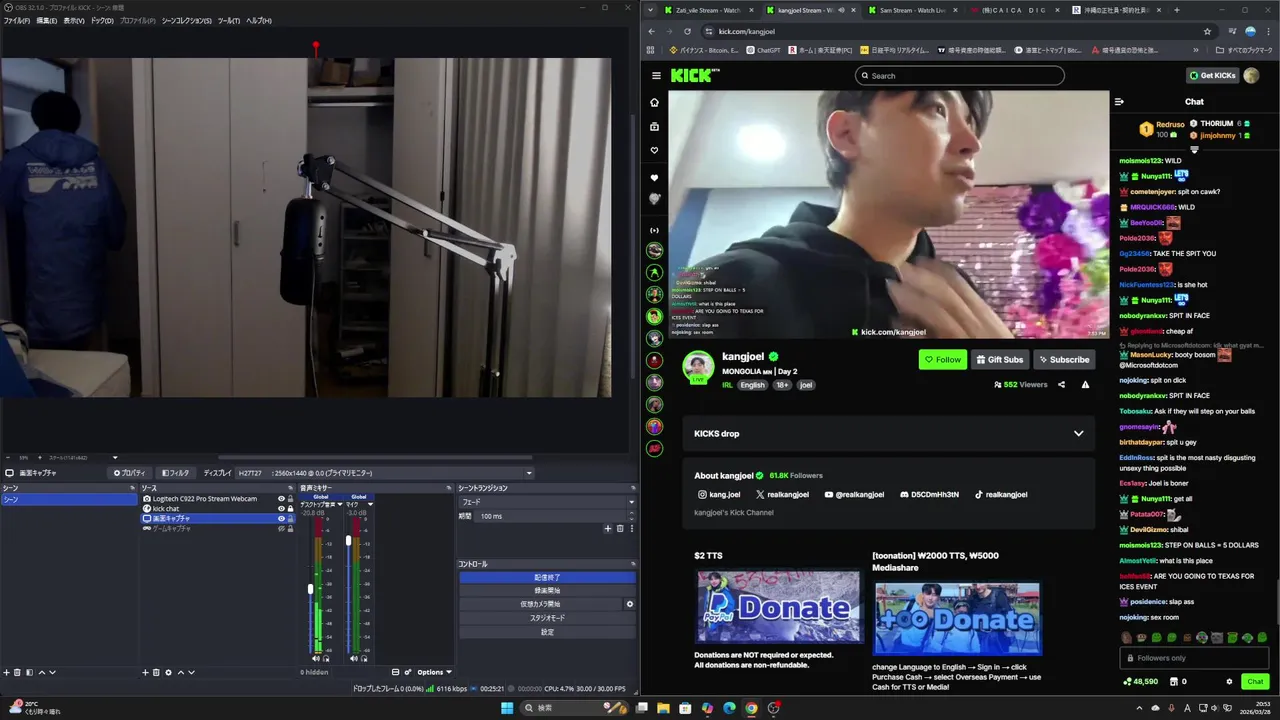This screenshot has height=720, width=1280.
Task: Open File Explorer from taskbar
Action: [663, 708]
